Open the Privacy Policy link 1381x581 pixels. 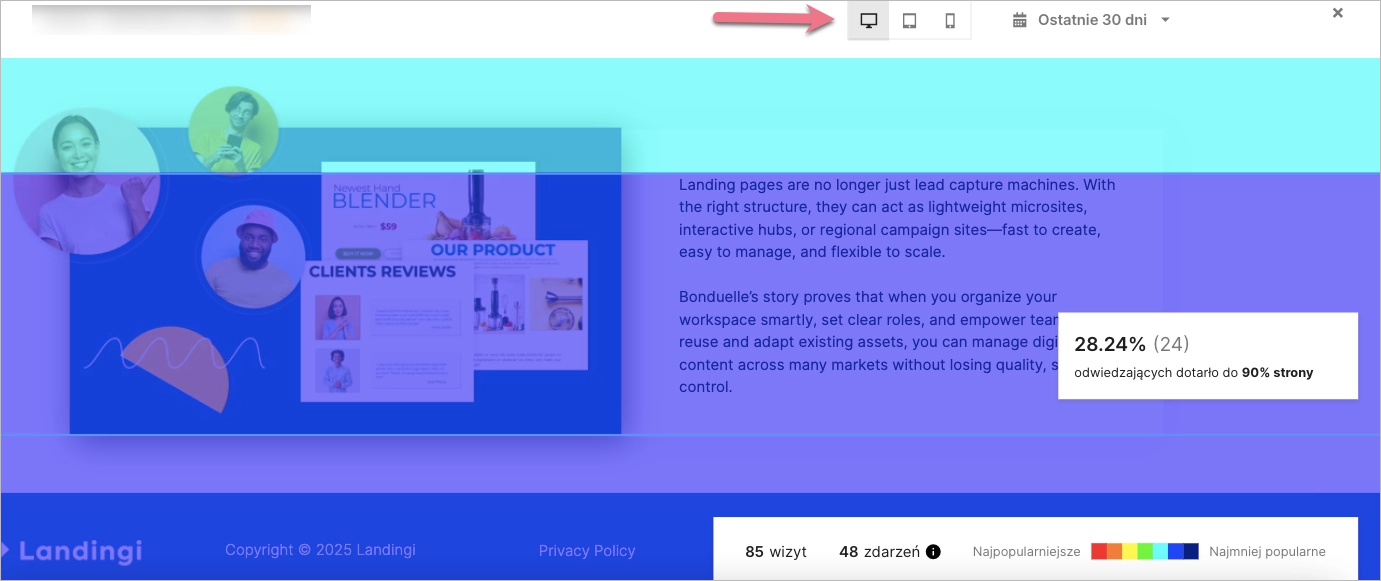(x=586, y=550)
